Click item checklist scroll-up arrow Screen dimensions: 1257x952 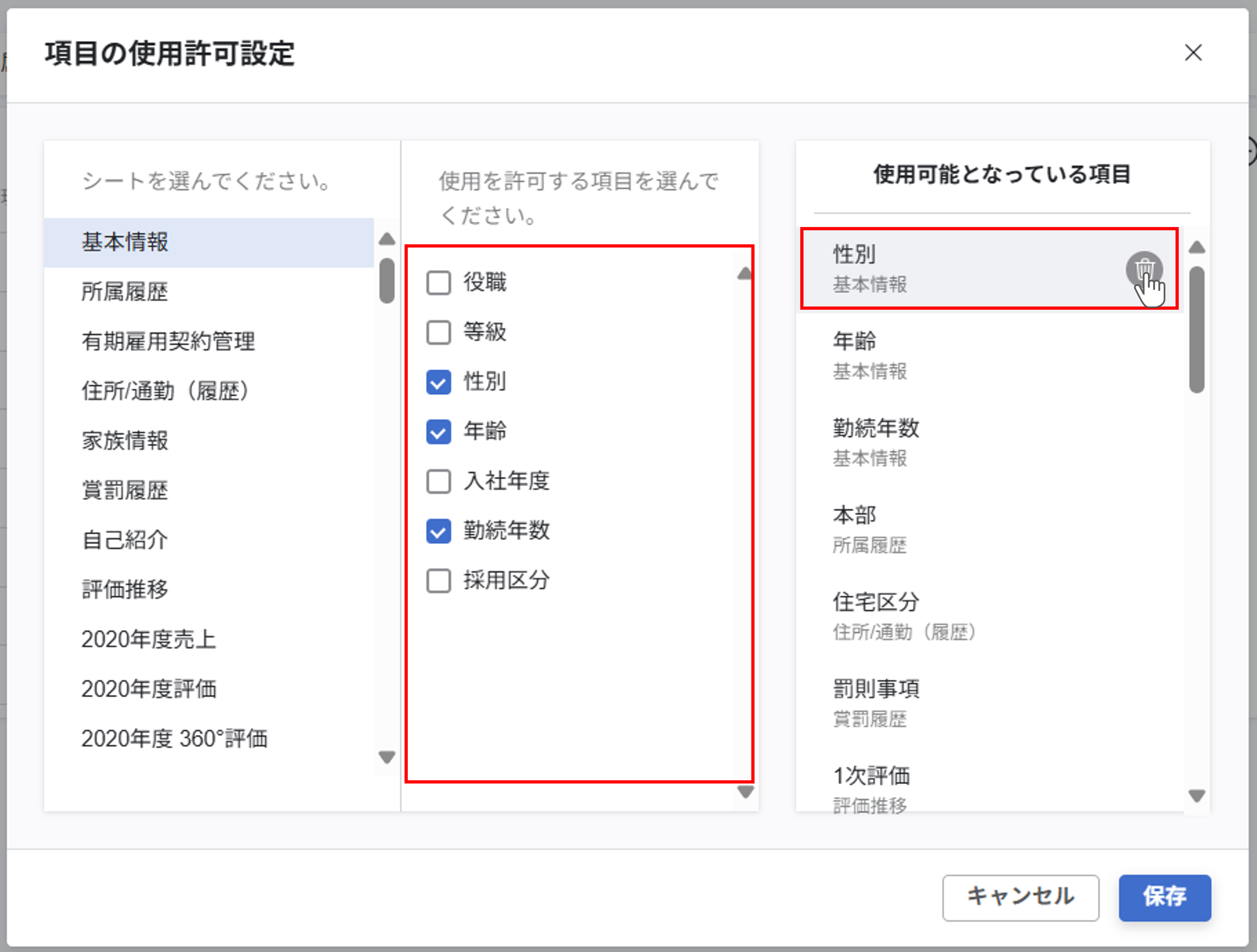(x=744, y=274)
